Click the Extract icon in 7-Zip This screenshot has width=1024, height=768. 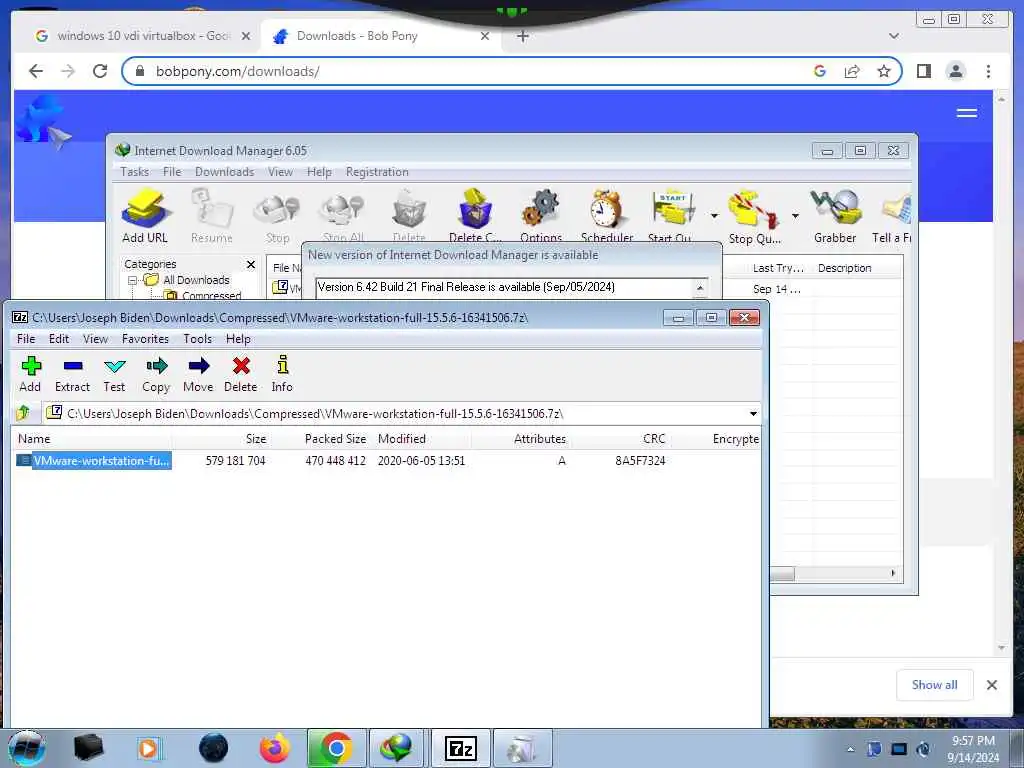72,374
